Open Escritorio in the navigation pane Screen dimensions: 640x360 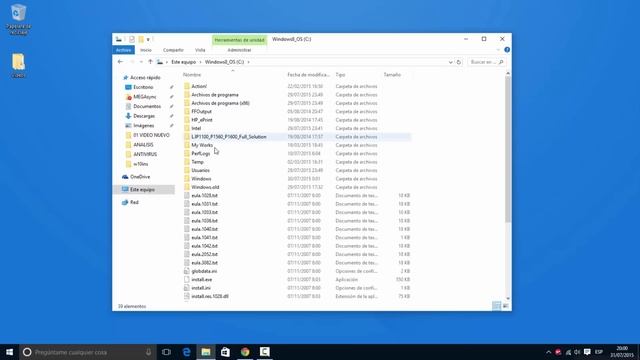[143, 87]
